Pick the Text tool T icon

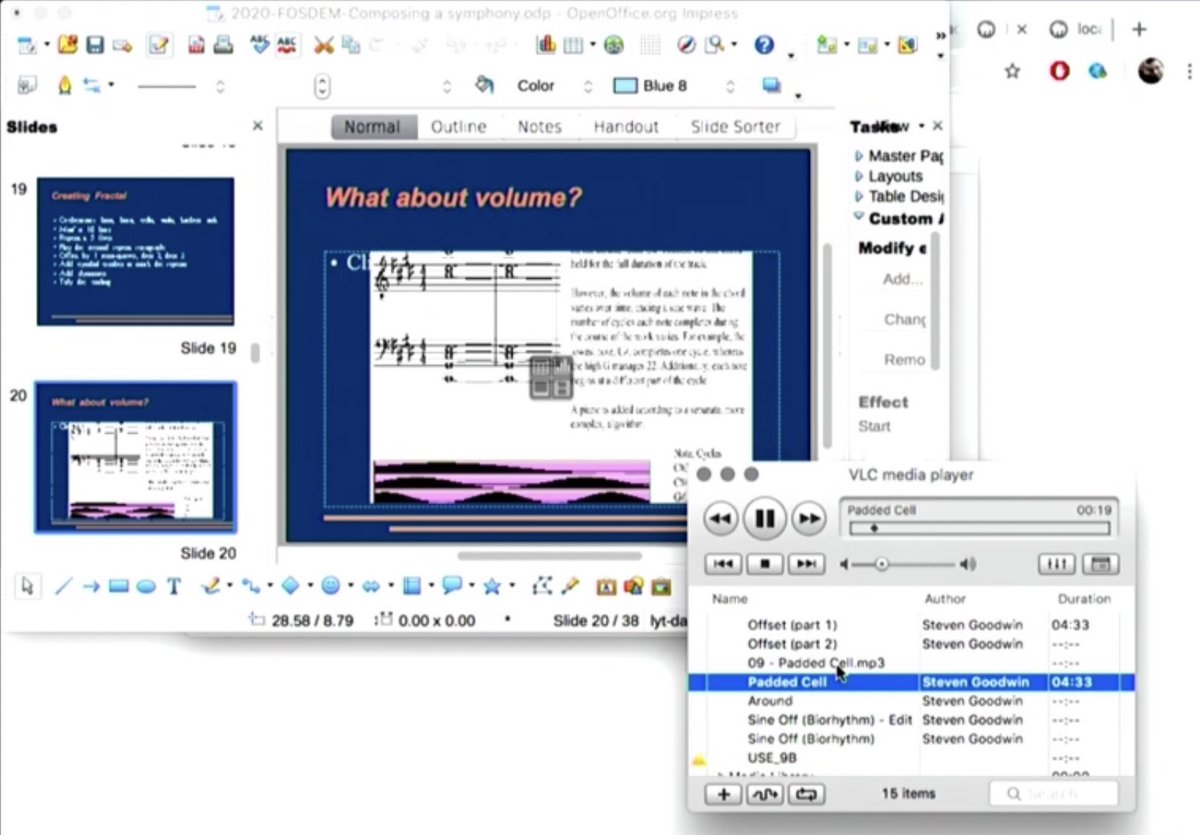[x=173, y=586]
